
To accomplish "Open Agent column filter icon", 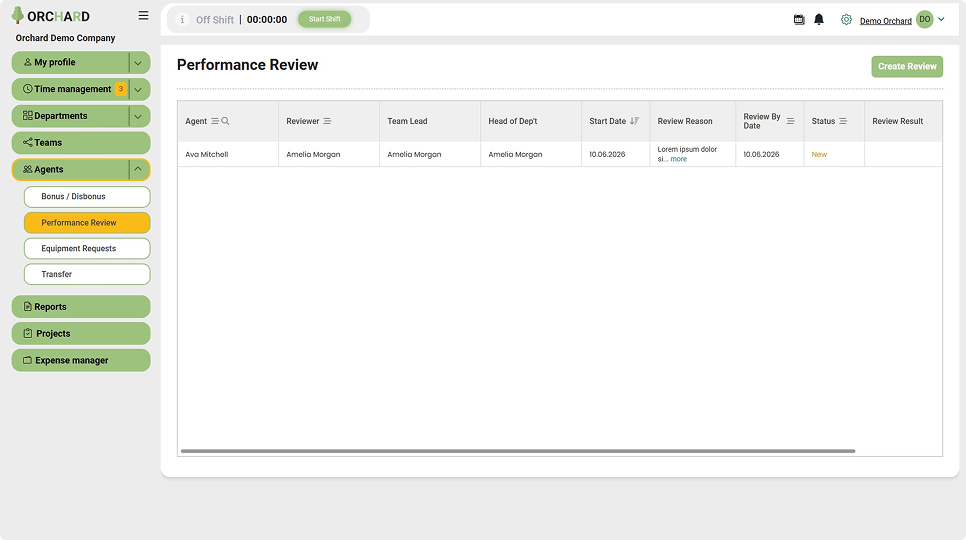I will [x=214, y=121].
